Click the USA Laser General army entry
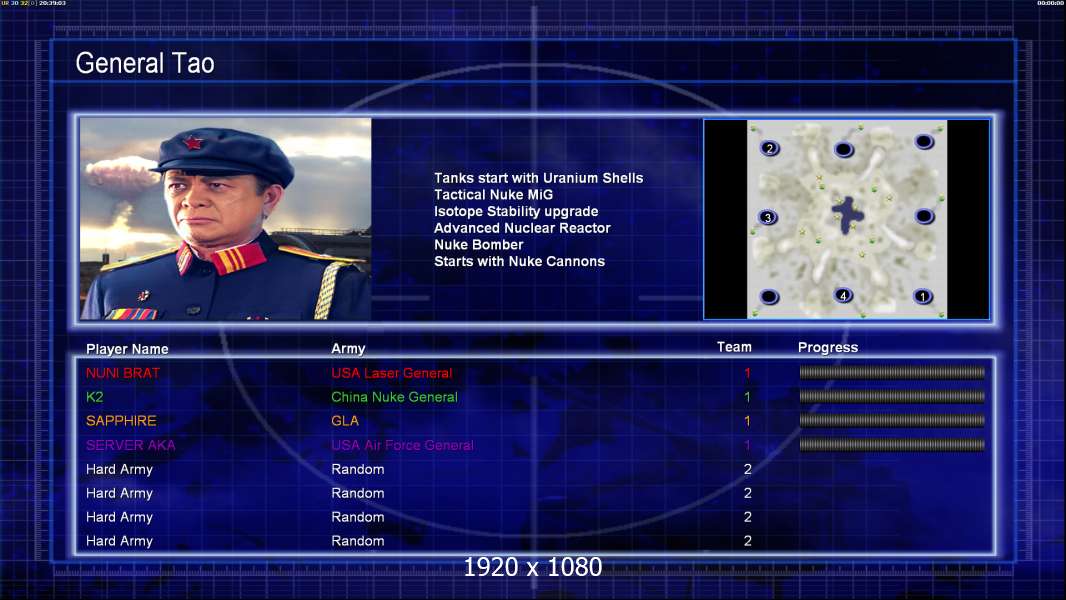The height and width of the screenshot is (600, 1066). (x=391, y=373)
